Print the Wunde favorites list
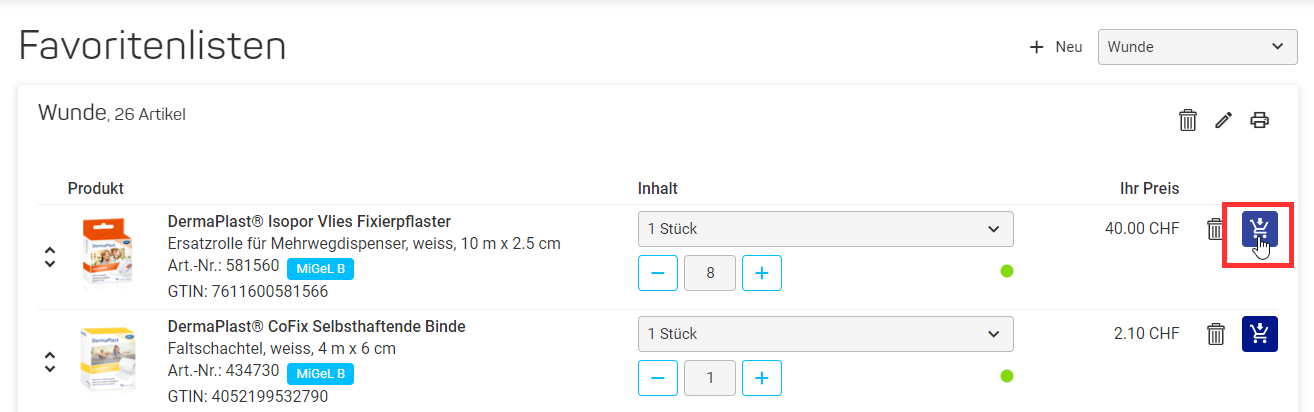The height and width of the screenshot is (412, 1314). 1260,120
